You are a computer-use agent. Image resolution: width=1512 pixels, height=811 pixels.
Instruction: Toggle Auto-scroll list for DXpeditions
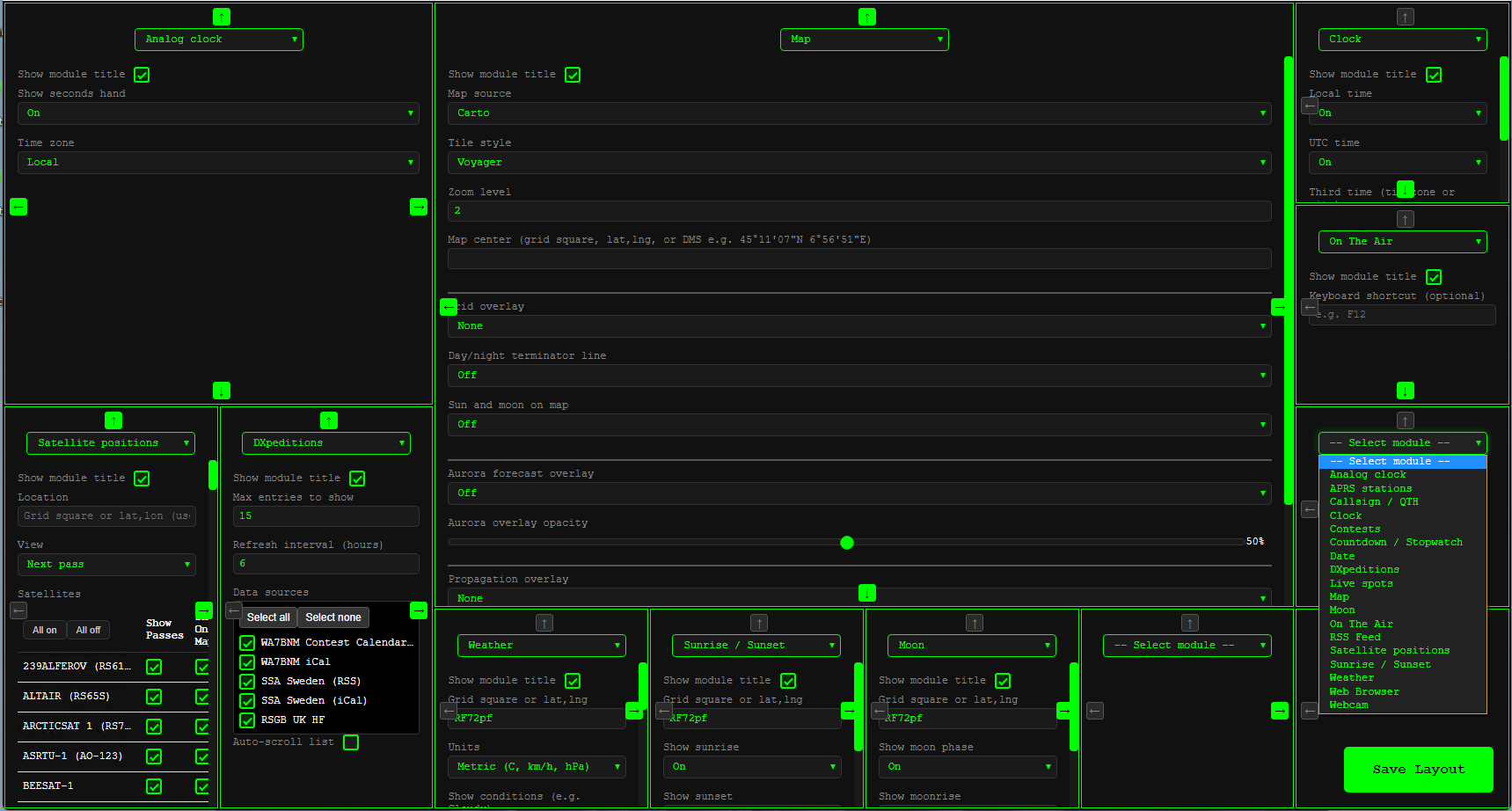[350, 742]
